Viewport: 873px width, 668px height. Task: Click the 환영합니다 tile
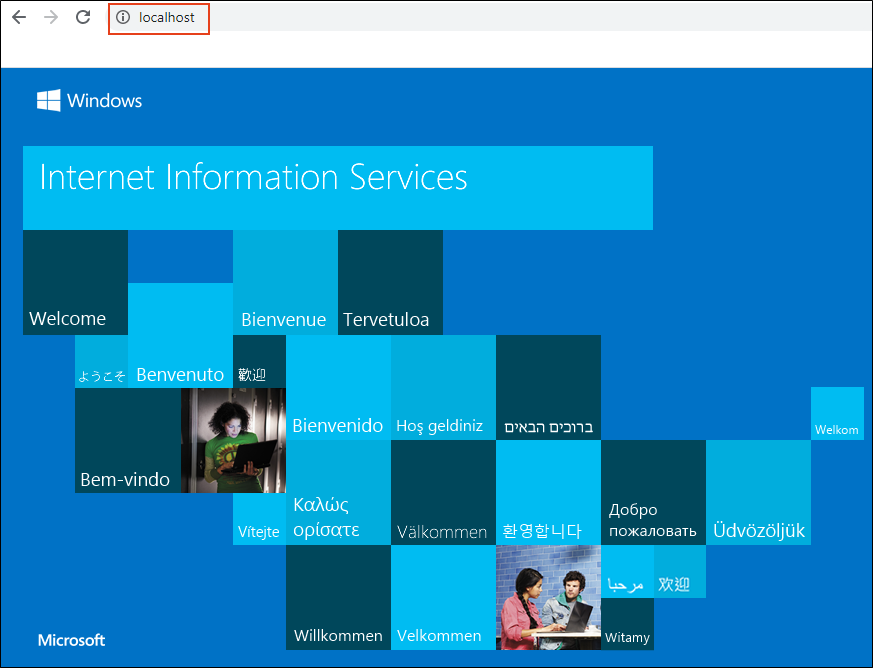click(x=548, y=493)
